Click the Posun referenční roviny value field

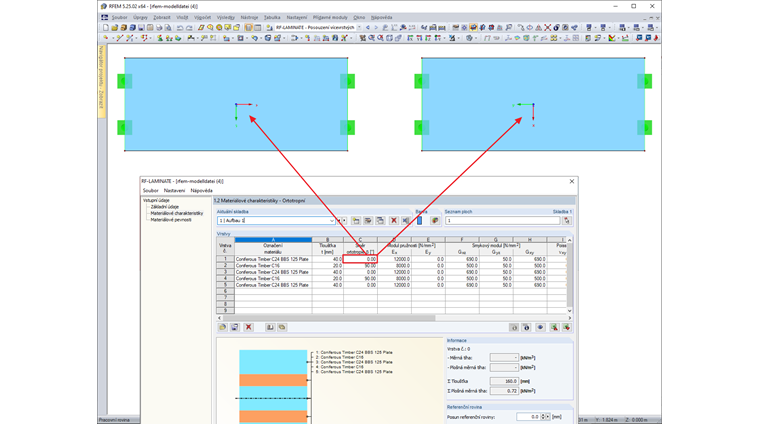pyautogui.click(x=528, y=417)
